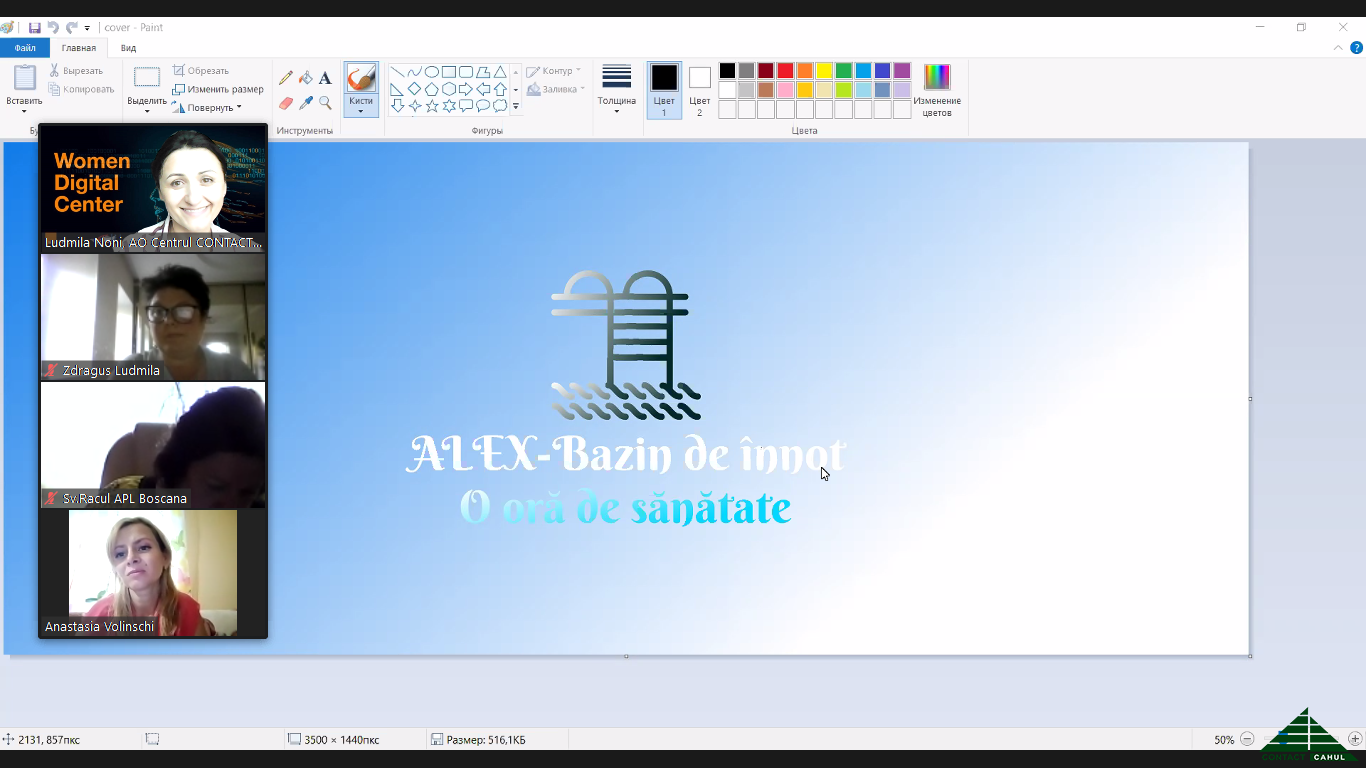This screenshot has width=1366, height=768.
Task: Click the Magnifier zoom tool
Action: (325, 103)
